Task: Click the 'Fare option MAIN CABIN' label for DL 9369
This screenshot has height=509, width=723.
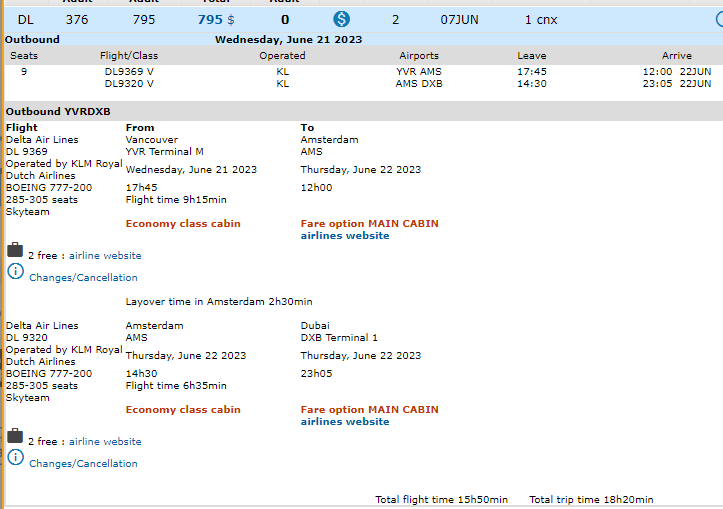Action: coord(369,224)
